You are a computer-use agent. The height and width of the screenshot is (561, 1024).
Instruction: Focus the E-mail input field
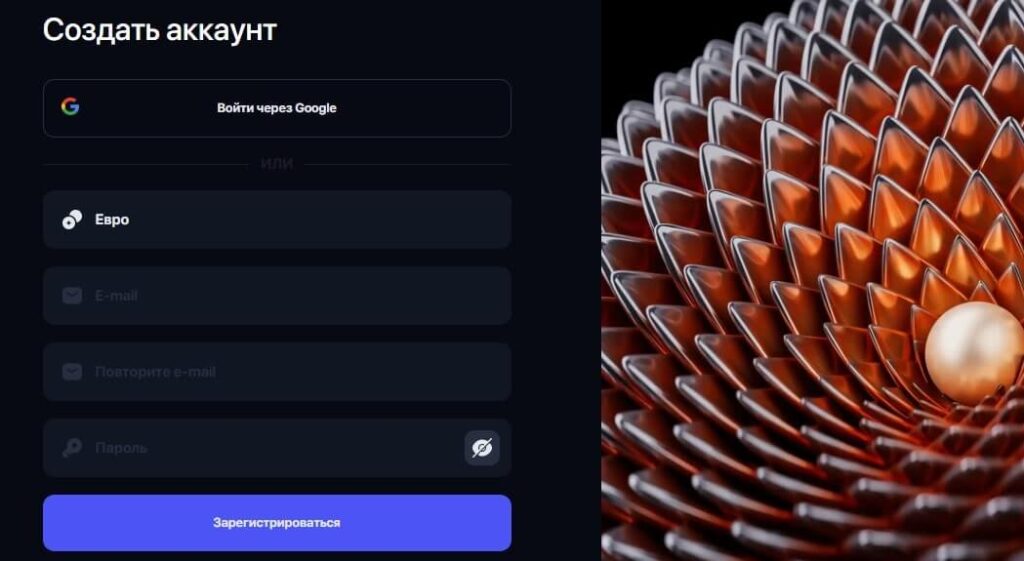(277, 295)
